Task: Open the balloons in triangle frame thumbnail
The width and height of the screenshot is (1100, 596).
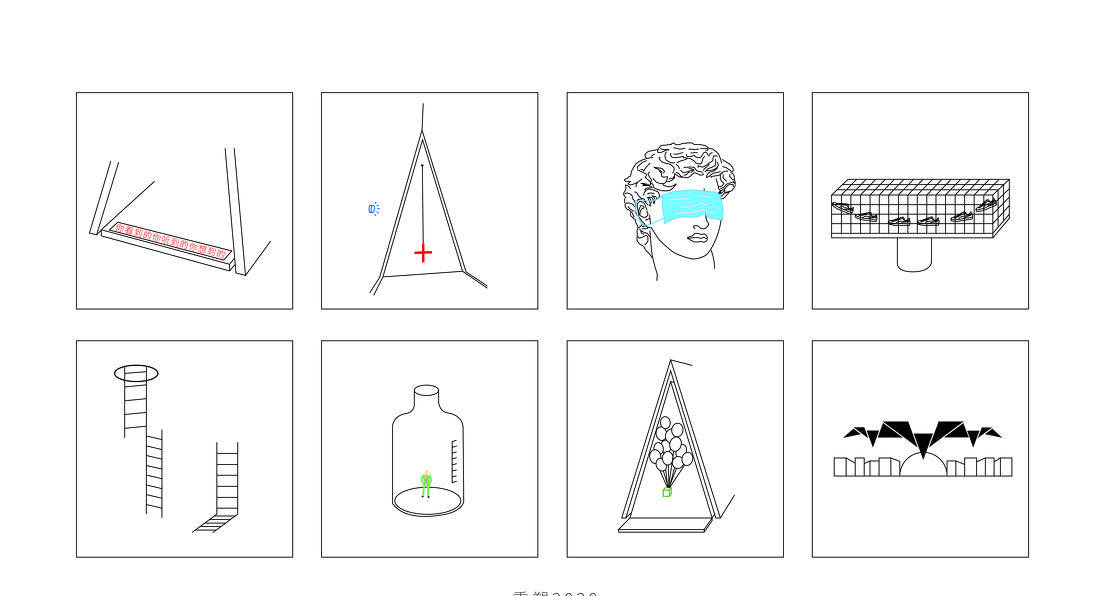Action: pos(675,449)
